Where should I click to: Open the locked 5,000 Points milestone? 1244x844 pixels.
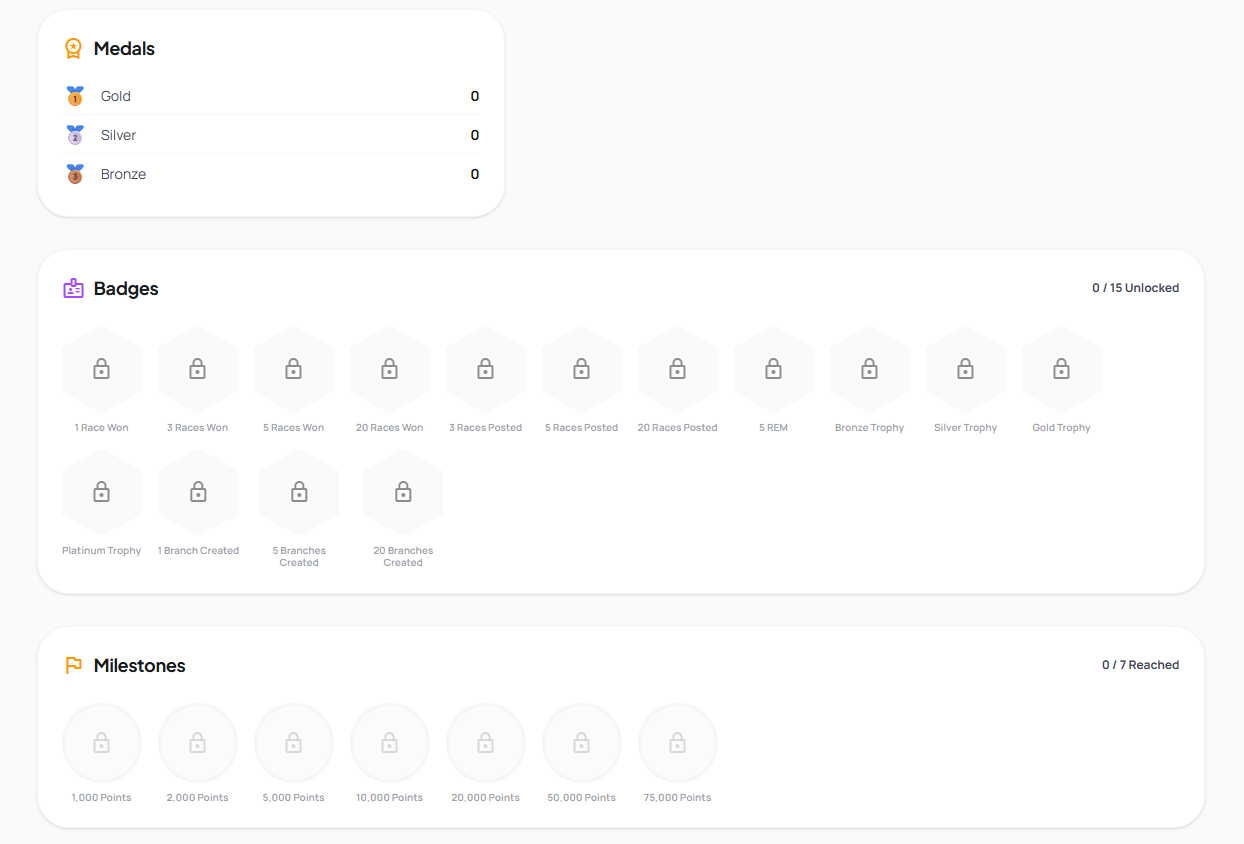pos(294,743)
